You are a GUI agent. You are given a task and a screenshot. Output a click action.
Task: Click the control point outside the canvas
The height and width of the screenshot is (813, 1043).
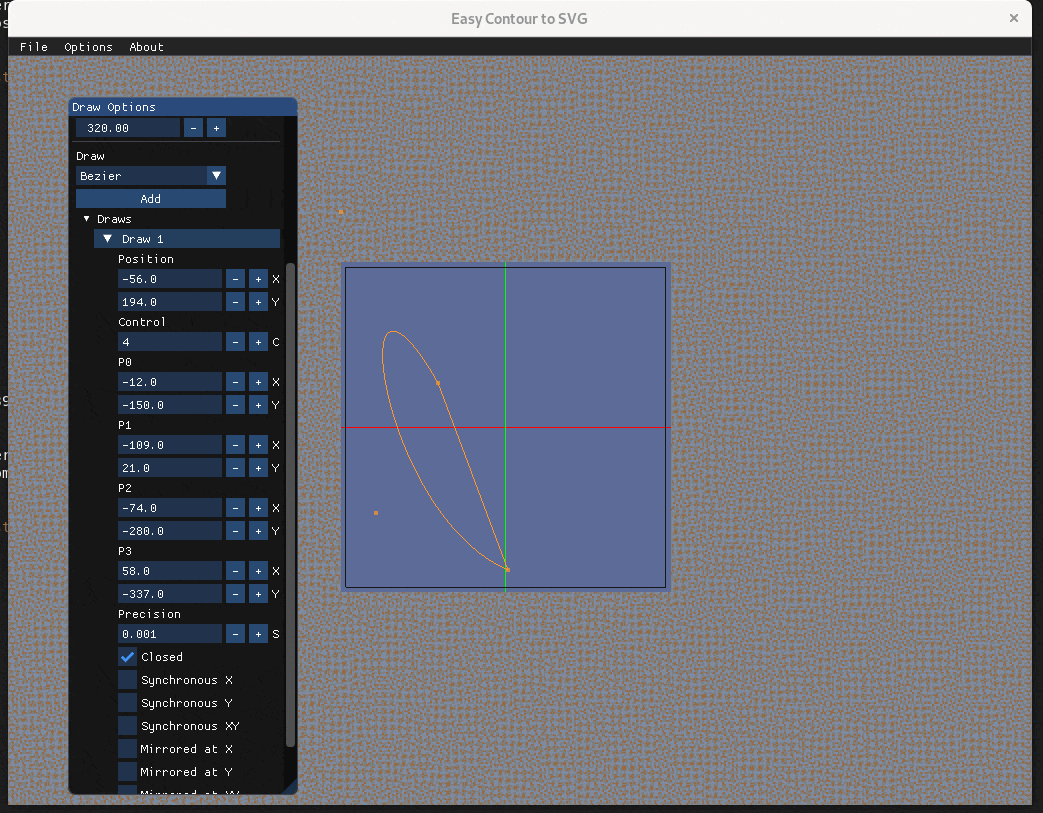[341, 212]
